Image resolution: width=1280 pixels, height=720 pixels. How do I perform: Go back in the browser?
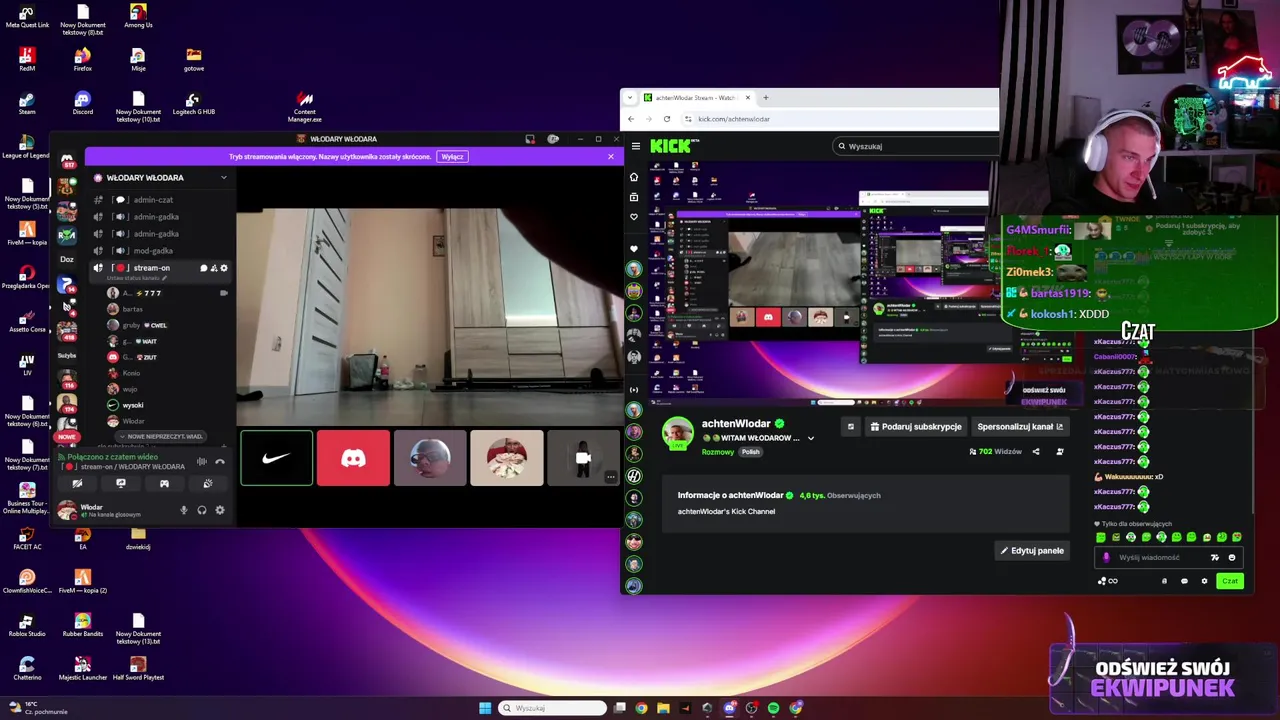[x=631, y=119]
